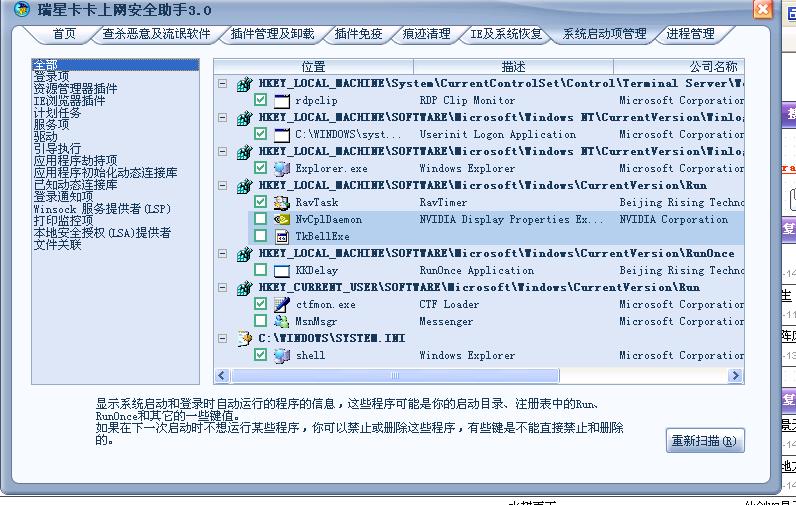
Task: Open the 进程管理 tab
Action: click(690, 34)
